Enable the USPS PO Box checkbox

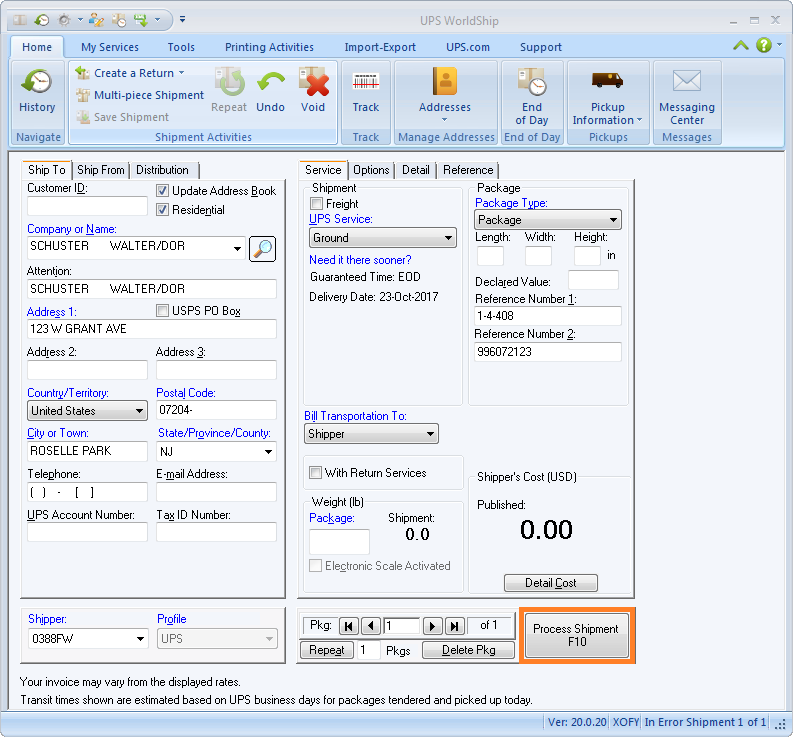click(x=162, y=310)
